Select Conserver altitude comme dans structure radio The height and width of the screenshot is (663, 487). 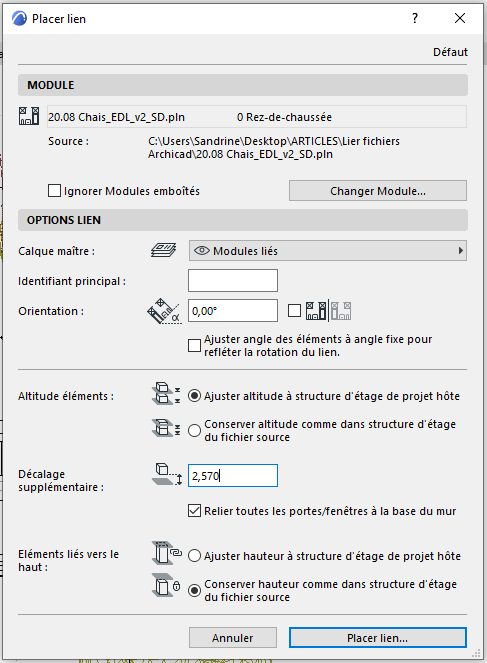pos(194,430)
